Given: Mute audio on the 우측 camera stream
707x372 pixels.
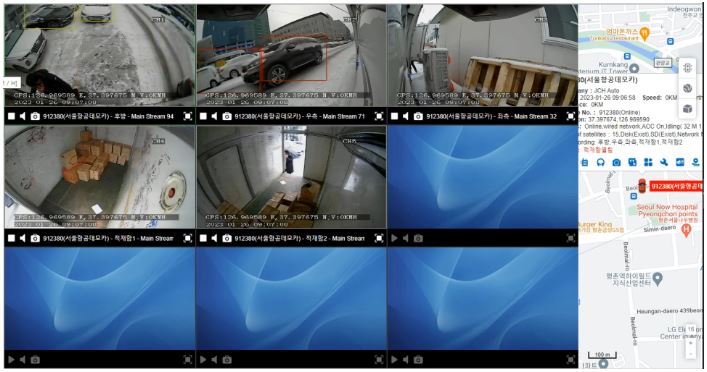Looking at the screenshot, I should (214, 116).
